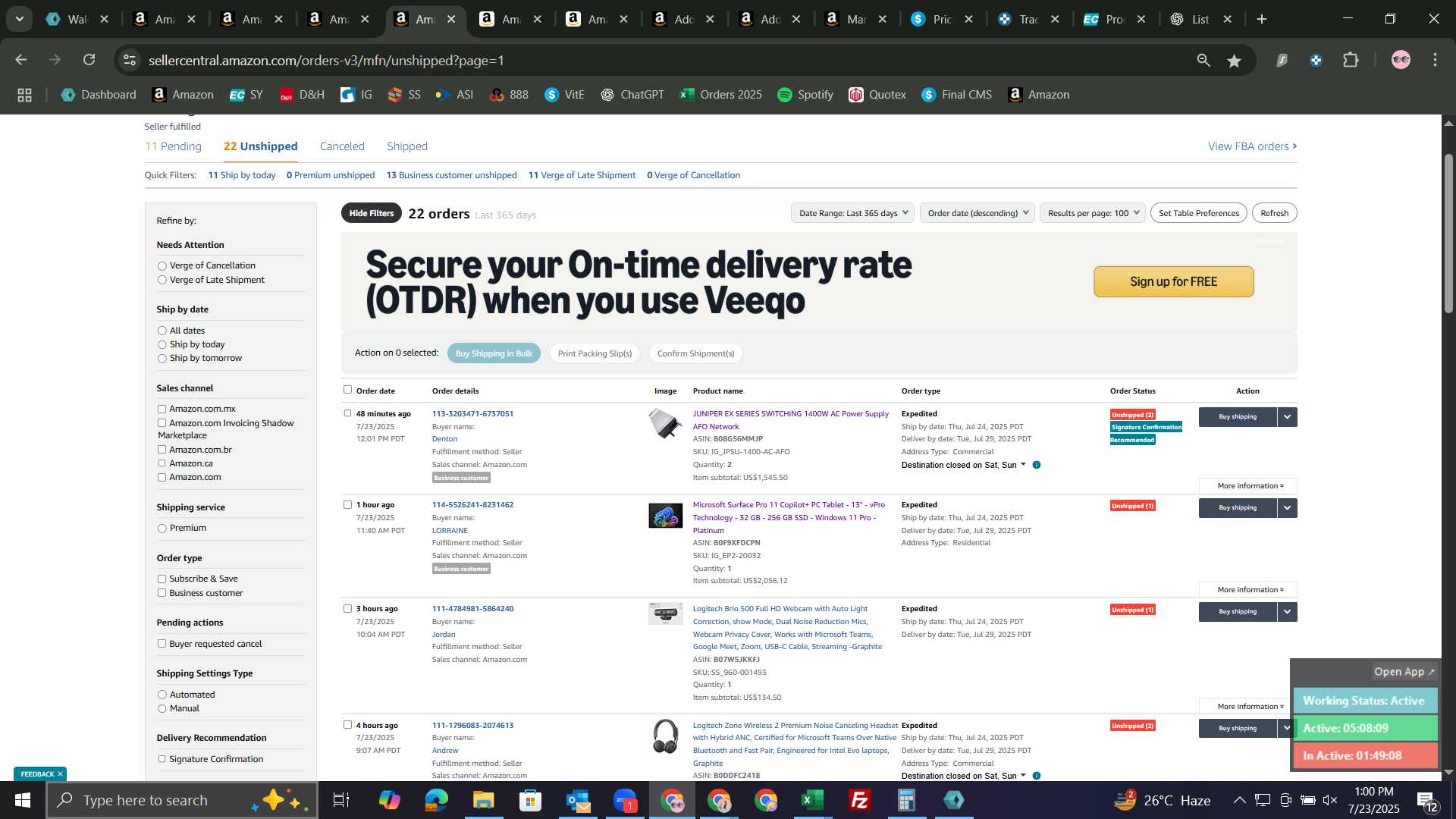The image size is (1456, 819).
Task: Open the Spotify bookmark
Action: coord(805,95)
